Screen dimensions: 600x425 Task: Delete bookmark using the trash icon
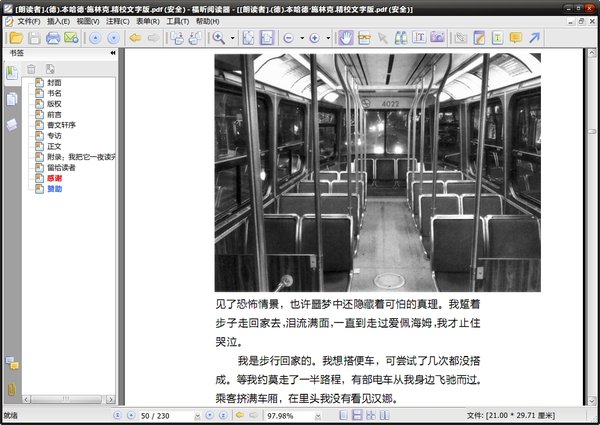click(x=32, y=69)
